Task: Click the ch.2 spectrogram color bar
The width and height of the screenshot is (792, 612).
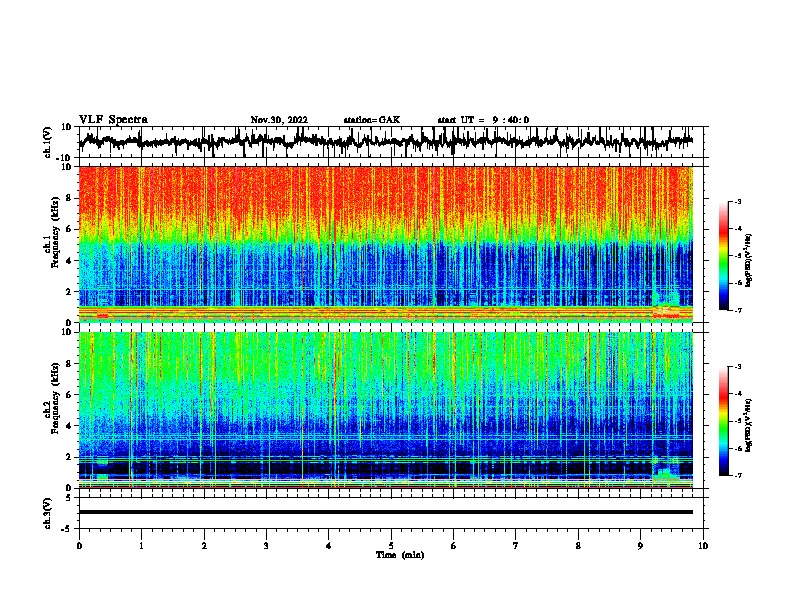Action: pos(723,421)
